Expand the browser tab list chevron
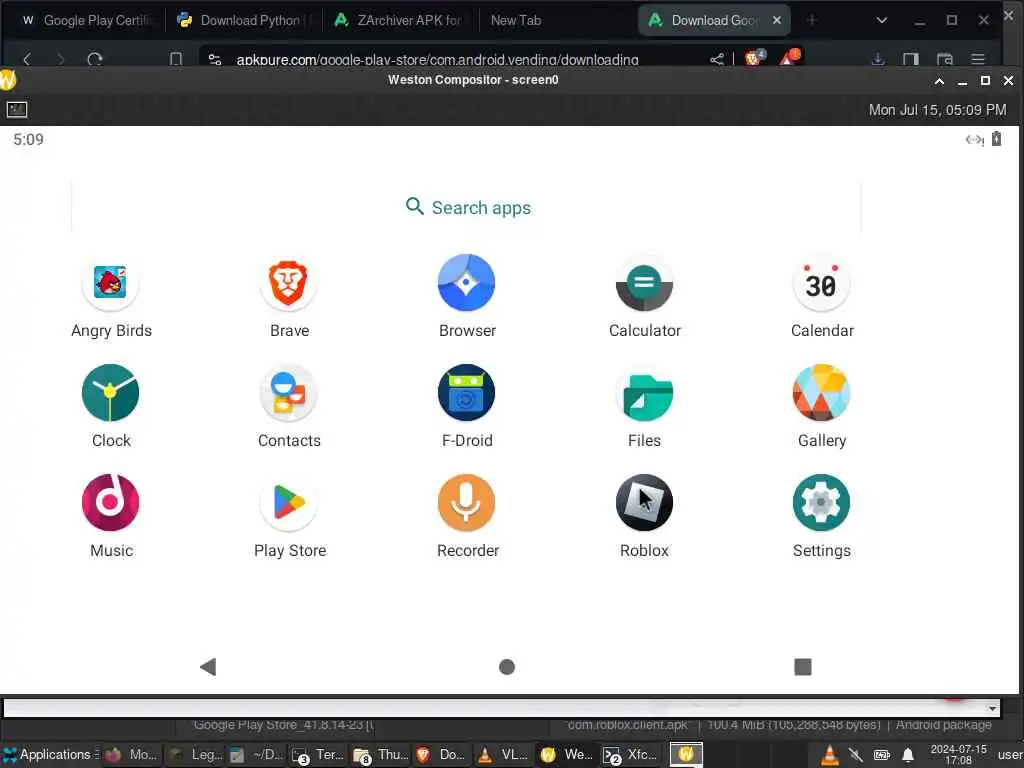This screenshot has height=768, width=1024. pos(882,20)
